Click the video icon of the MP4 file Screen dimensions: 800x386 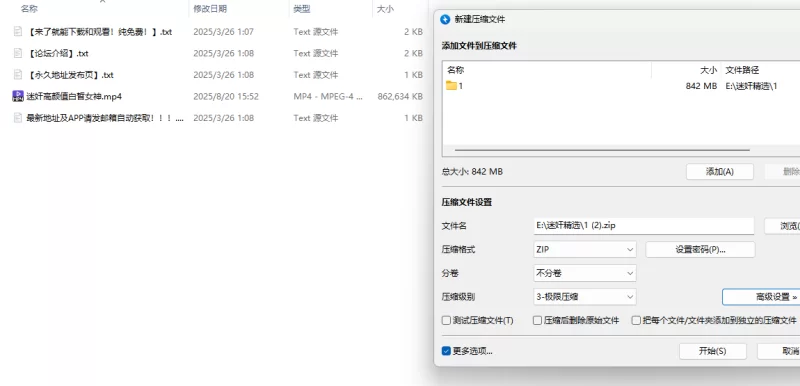(18, 96)
